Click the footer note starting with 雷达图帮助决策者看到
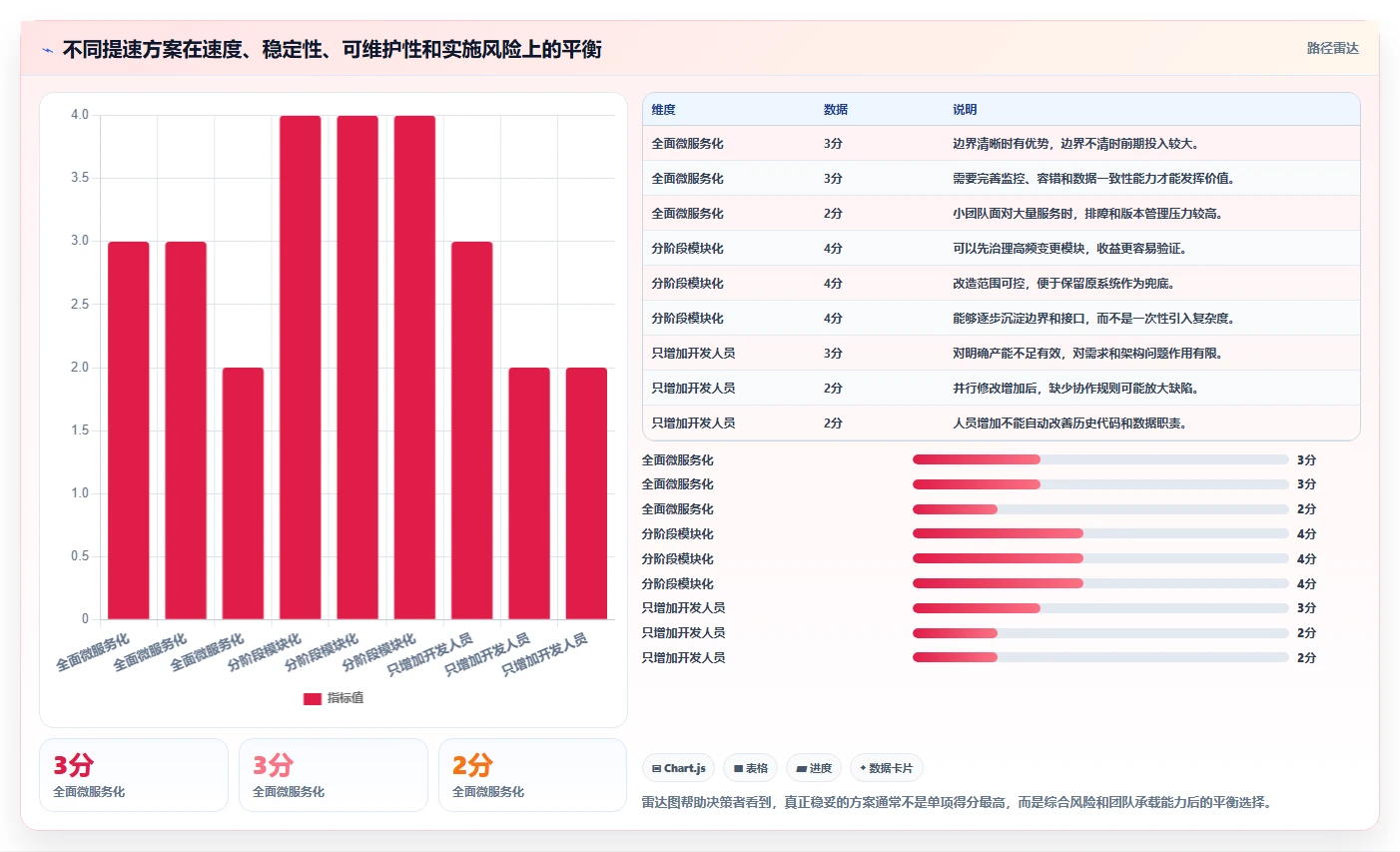The image size is (1400, 852). (x=959, y=802)
